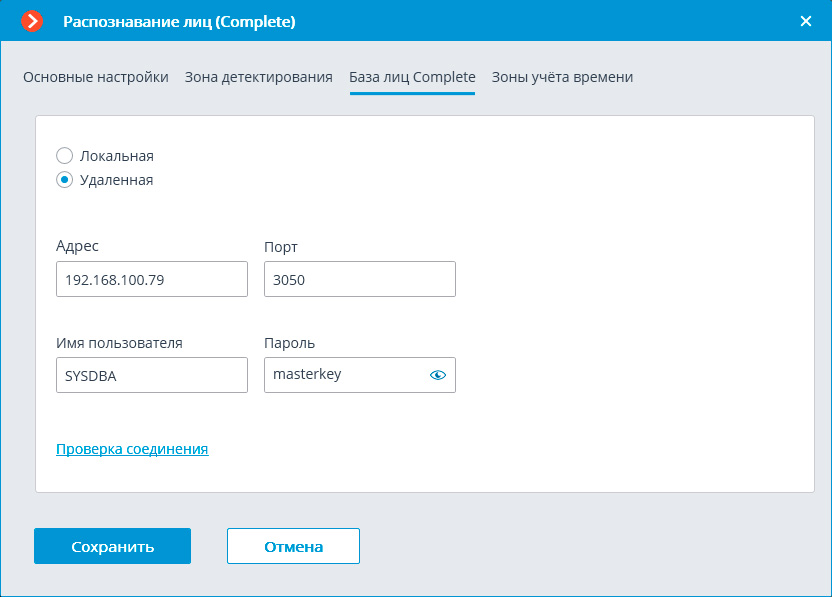Click the Адрес label above the address field
832x597 pixels.
click(x=78, y=246)
